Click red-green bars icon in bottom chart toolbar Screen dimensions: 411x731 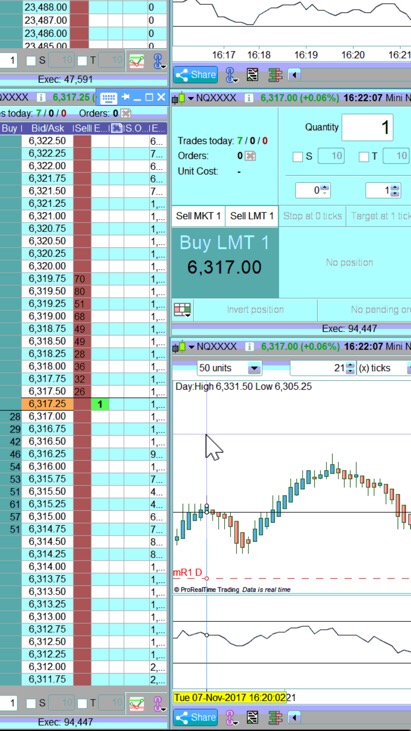(275, 717)
